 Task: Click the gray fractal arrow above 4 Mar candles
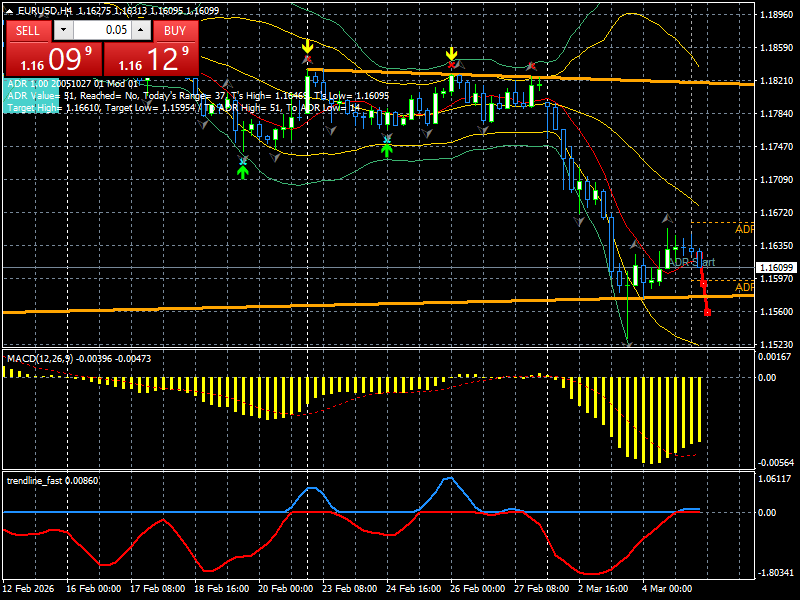(667, 218)
